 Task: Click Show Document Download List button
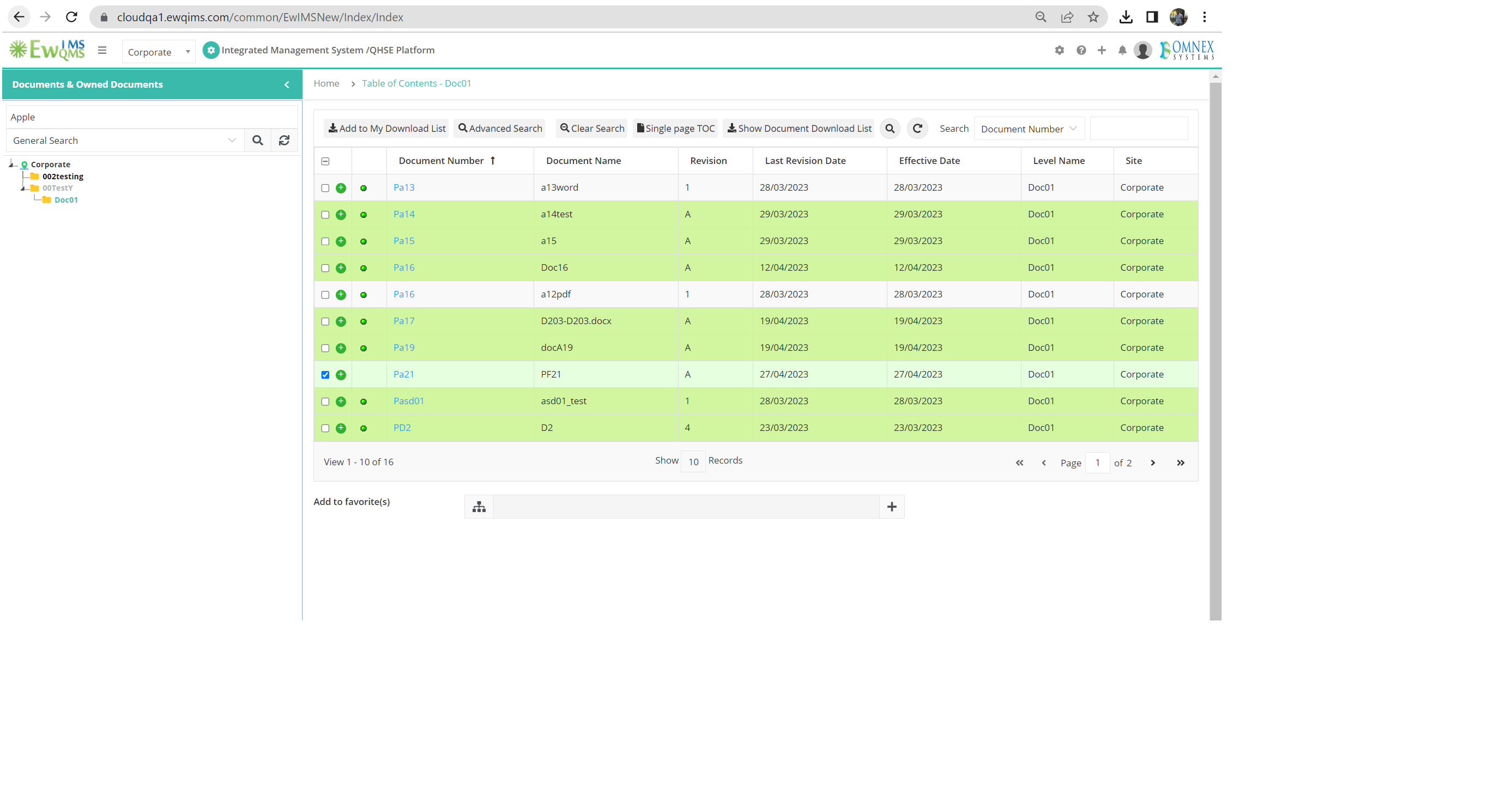799,129
